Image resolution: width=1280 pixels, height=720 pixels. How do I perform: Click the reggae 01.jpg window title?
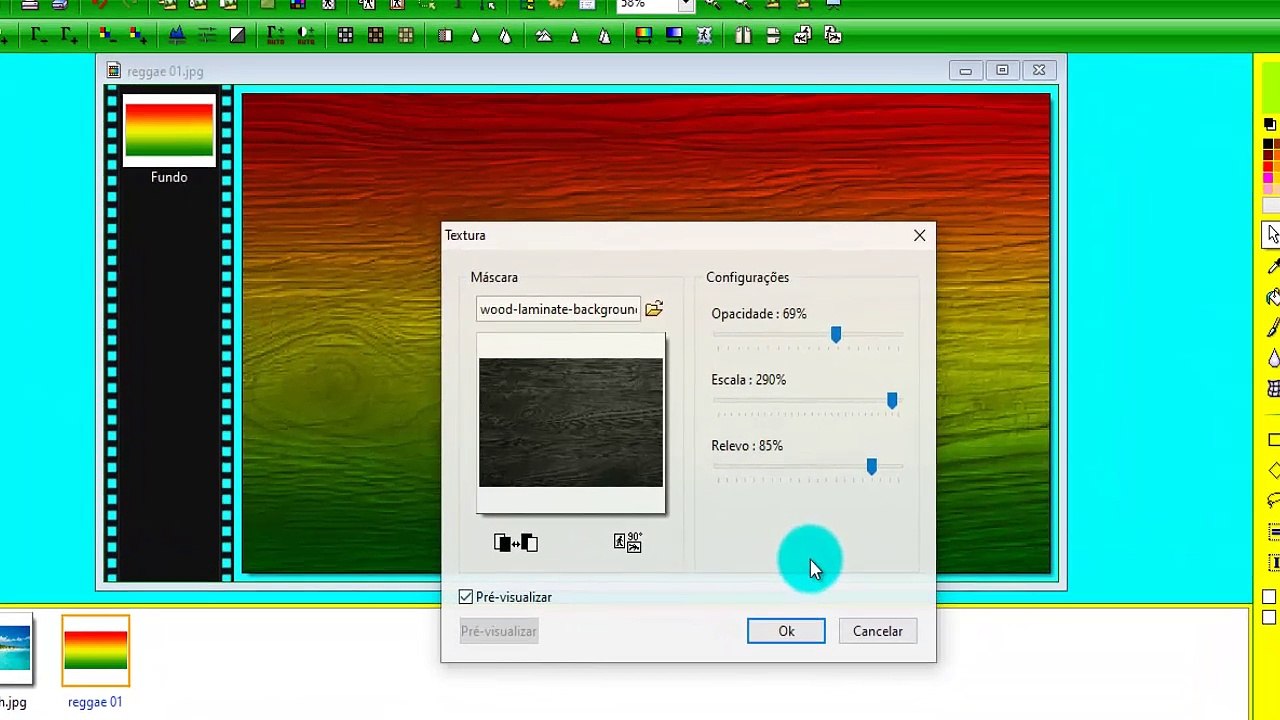pos(165,71)
